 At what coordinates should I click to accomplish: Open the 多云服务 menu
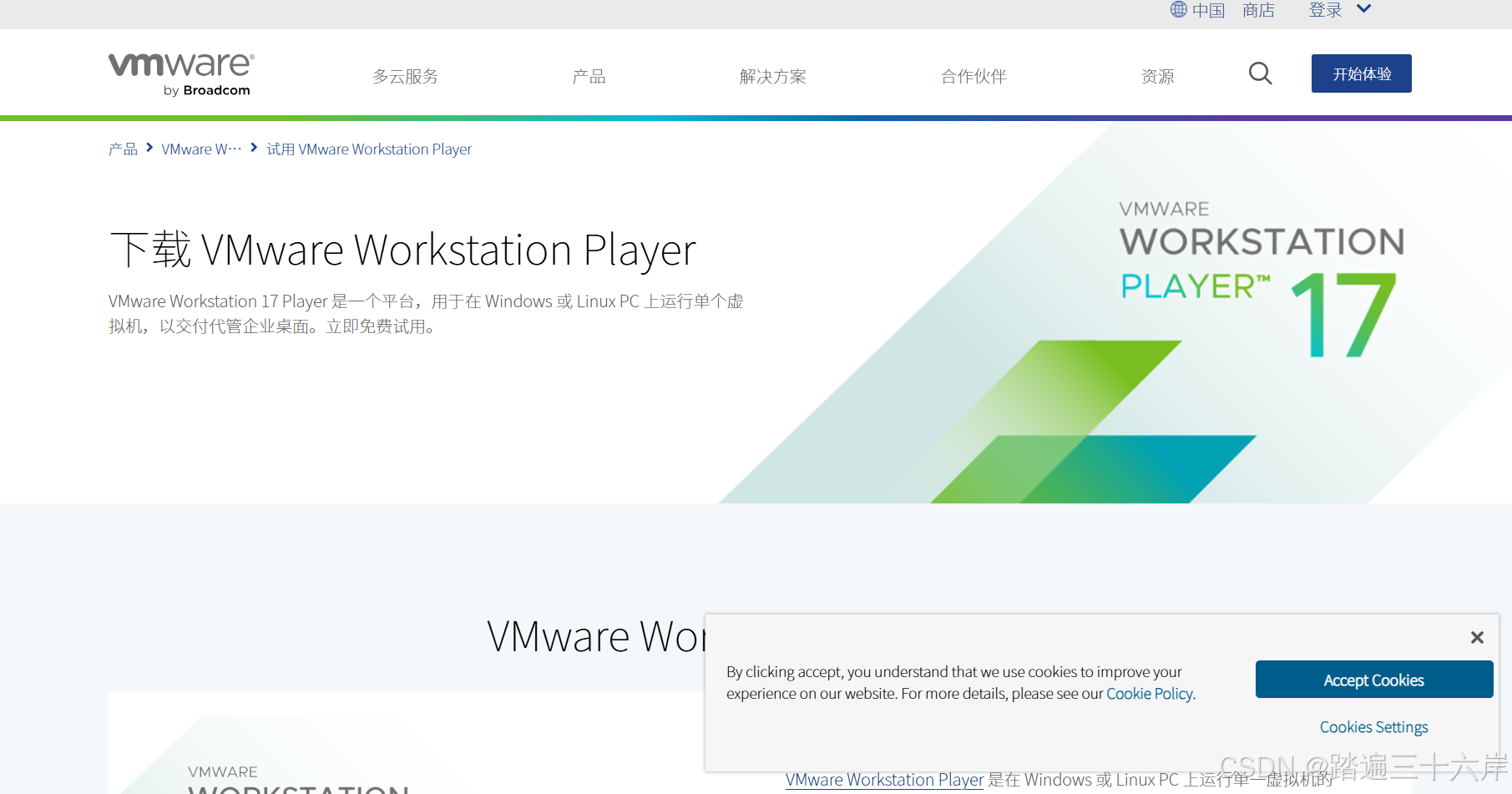[x=405, y=77]
